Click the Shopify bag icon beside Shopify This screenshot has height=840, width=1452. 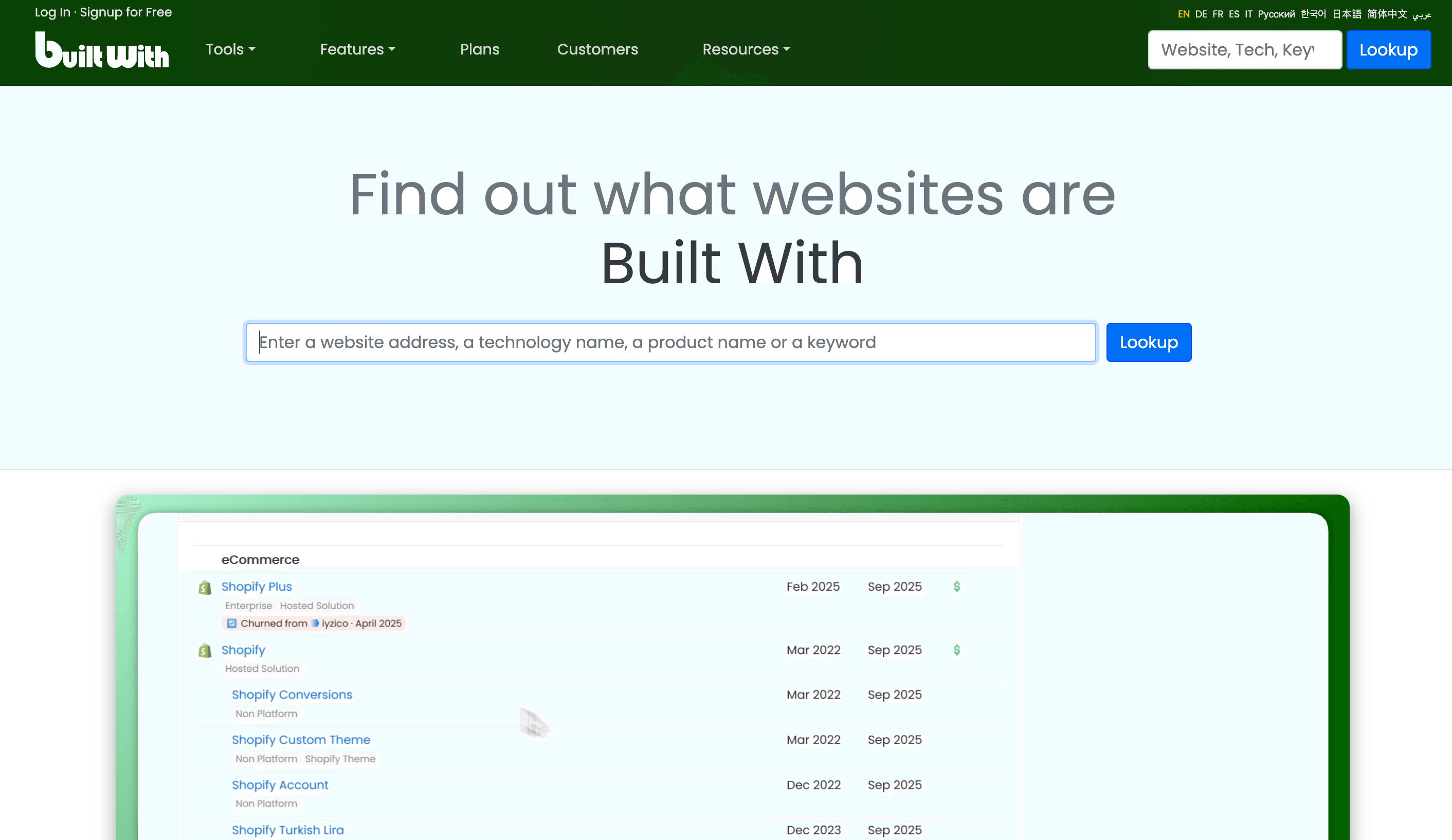pyautogui.click(x=205, y=650)
